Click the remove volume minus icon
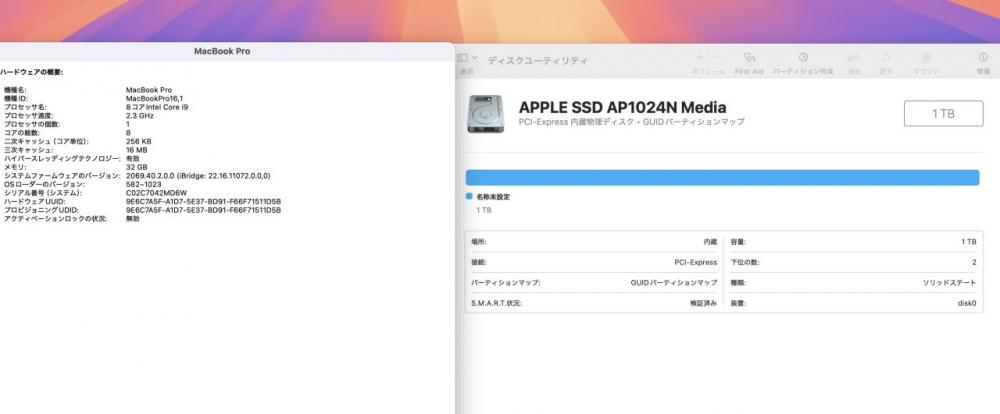The image size is (1000, 414). coord(717,57)
